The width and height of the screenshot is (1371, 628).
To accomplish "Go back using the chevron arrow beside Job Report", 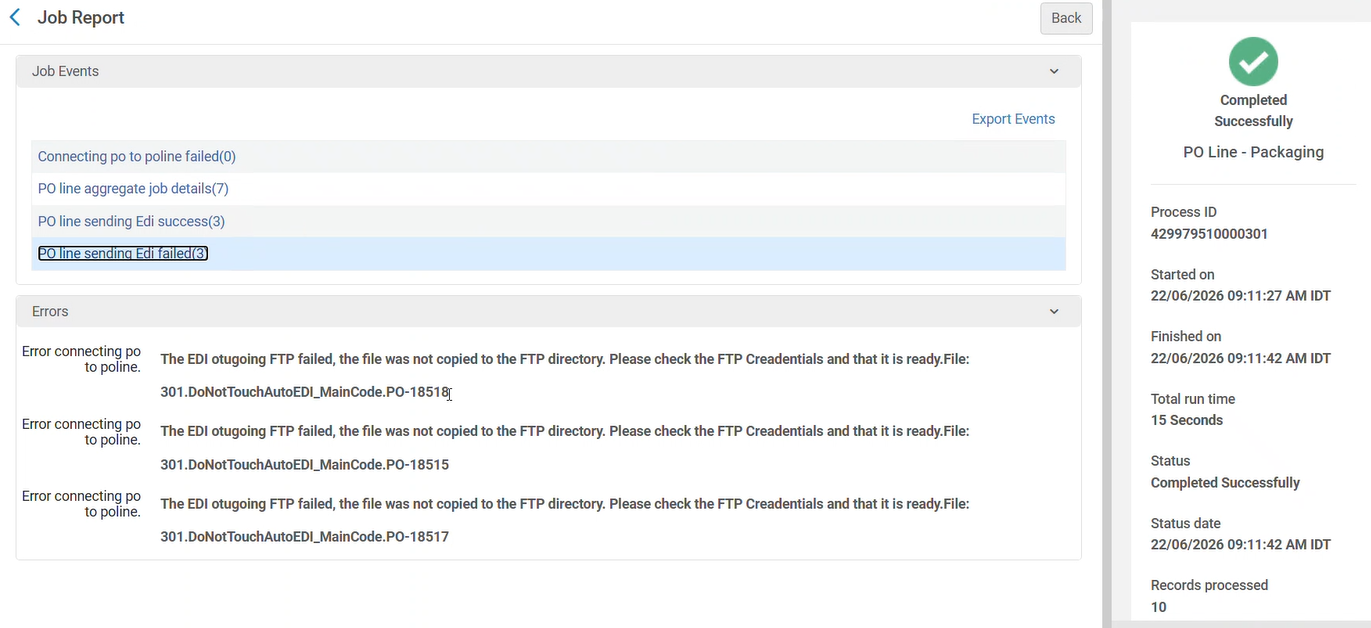I will pos(15,18).
